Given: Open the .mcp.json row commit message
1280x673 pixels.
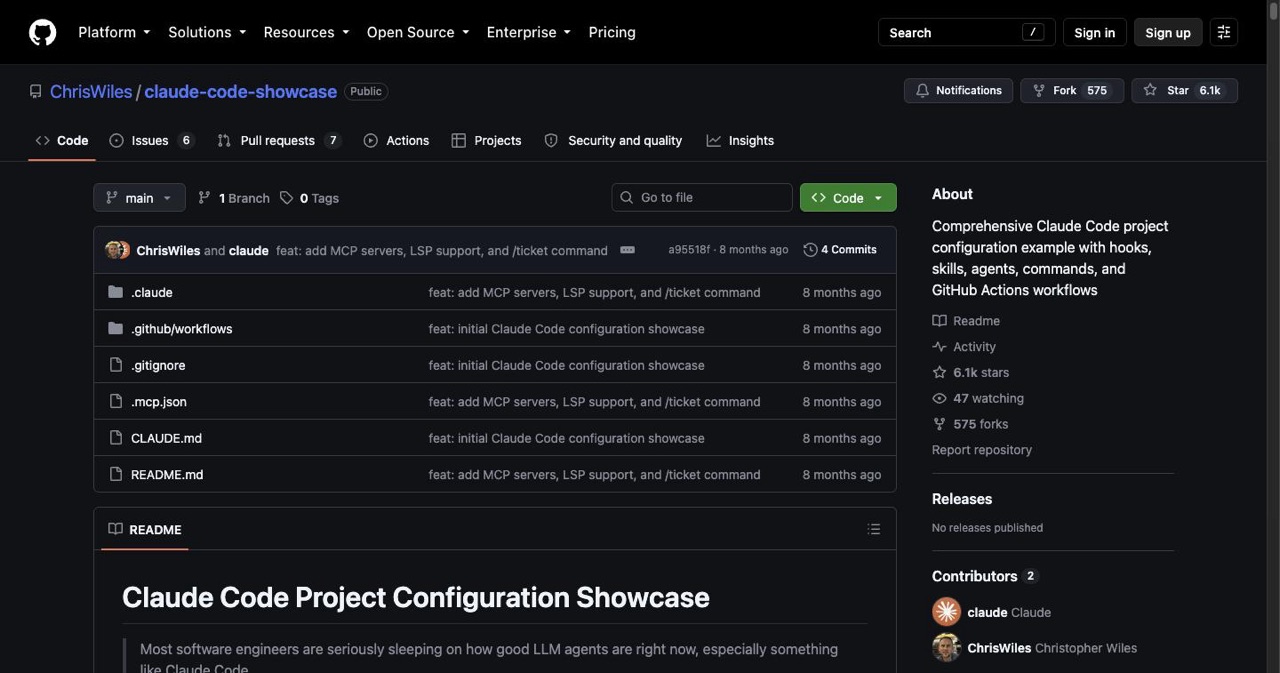Looking at the screenshot, I should point(594,402).
